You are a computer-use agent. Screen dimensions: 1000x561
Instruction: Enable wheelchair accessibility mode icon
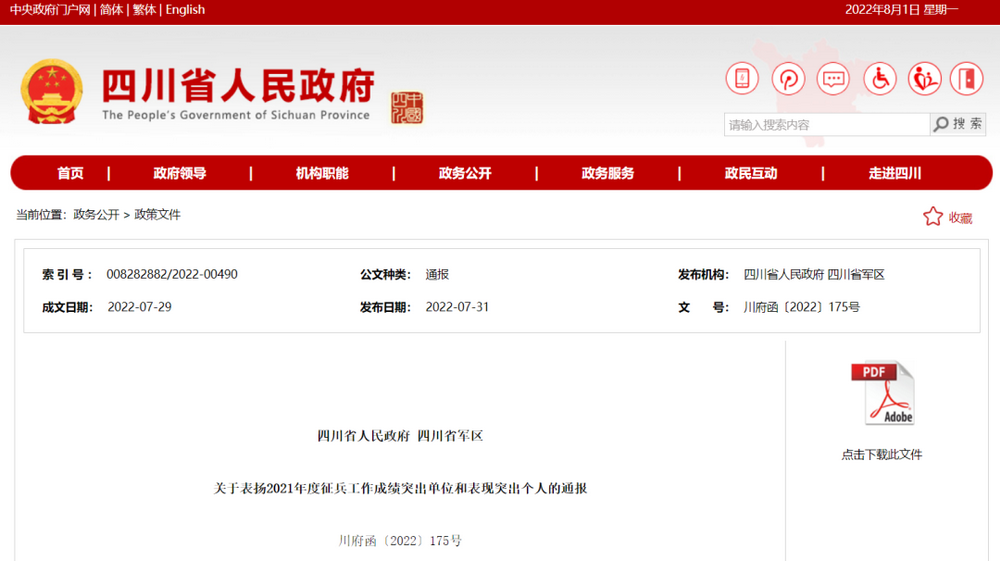(x=880, y=79)
